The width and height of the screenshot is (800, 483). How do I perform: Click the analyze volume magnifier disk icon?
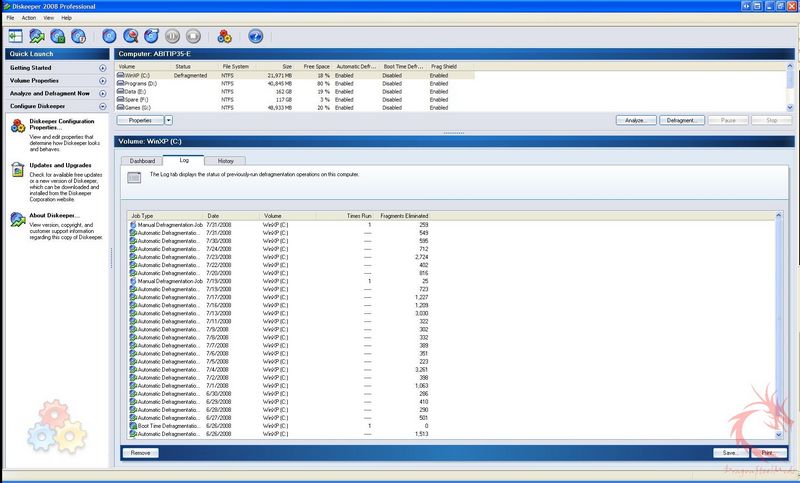click(131, 36)
